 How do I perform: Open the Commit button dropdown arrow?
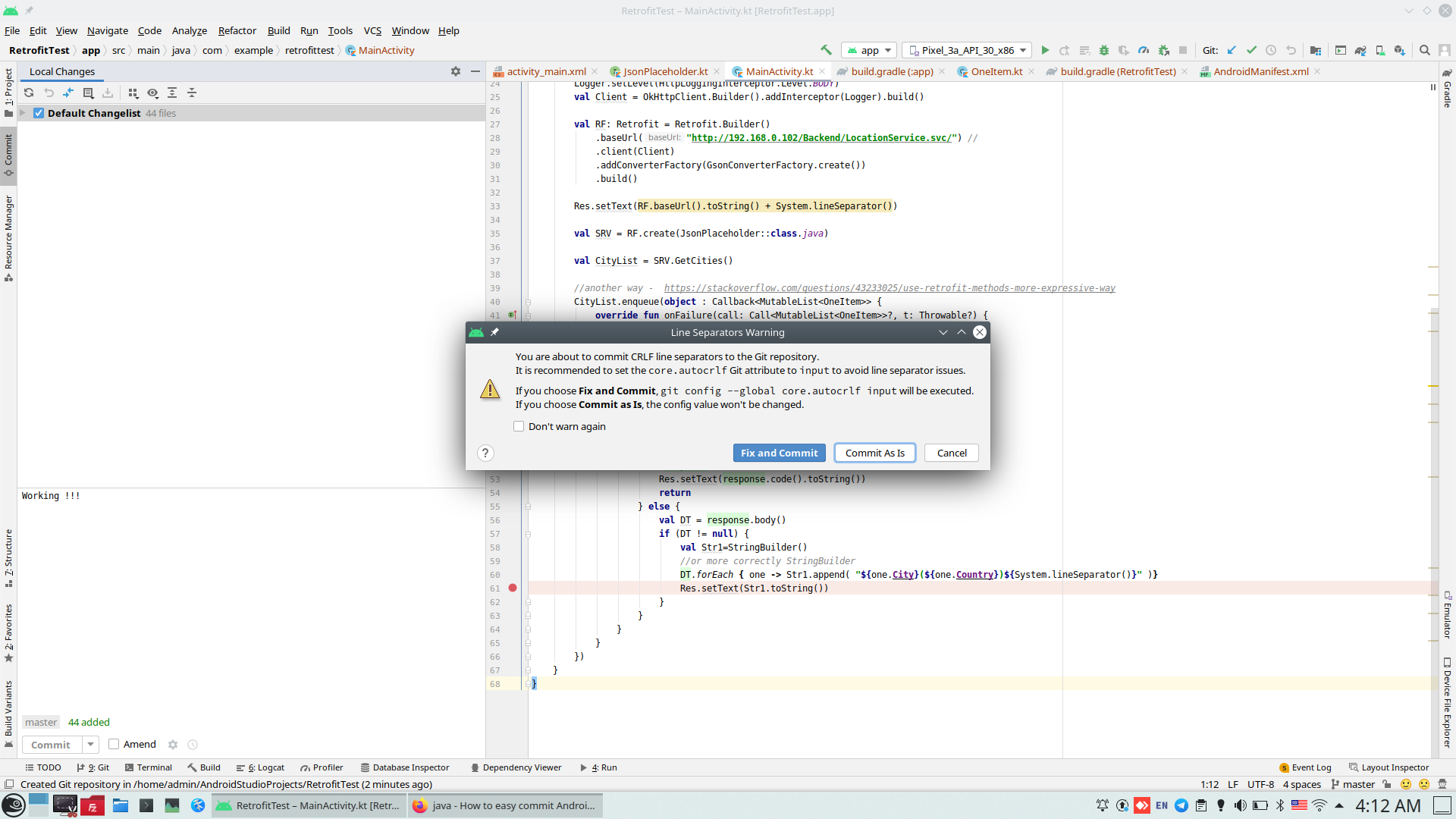(90, 745)
